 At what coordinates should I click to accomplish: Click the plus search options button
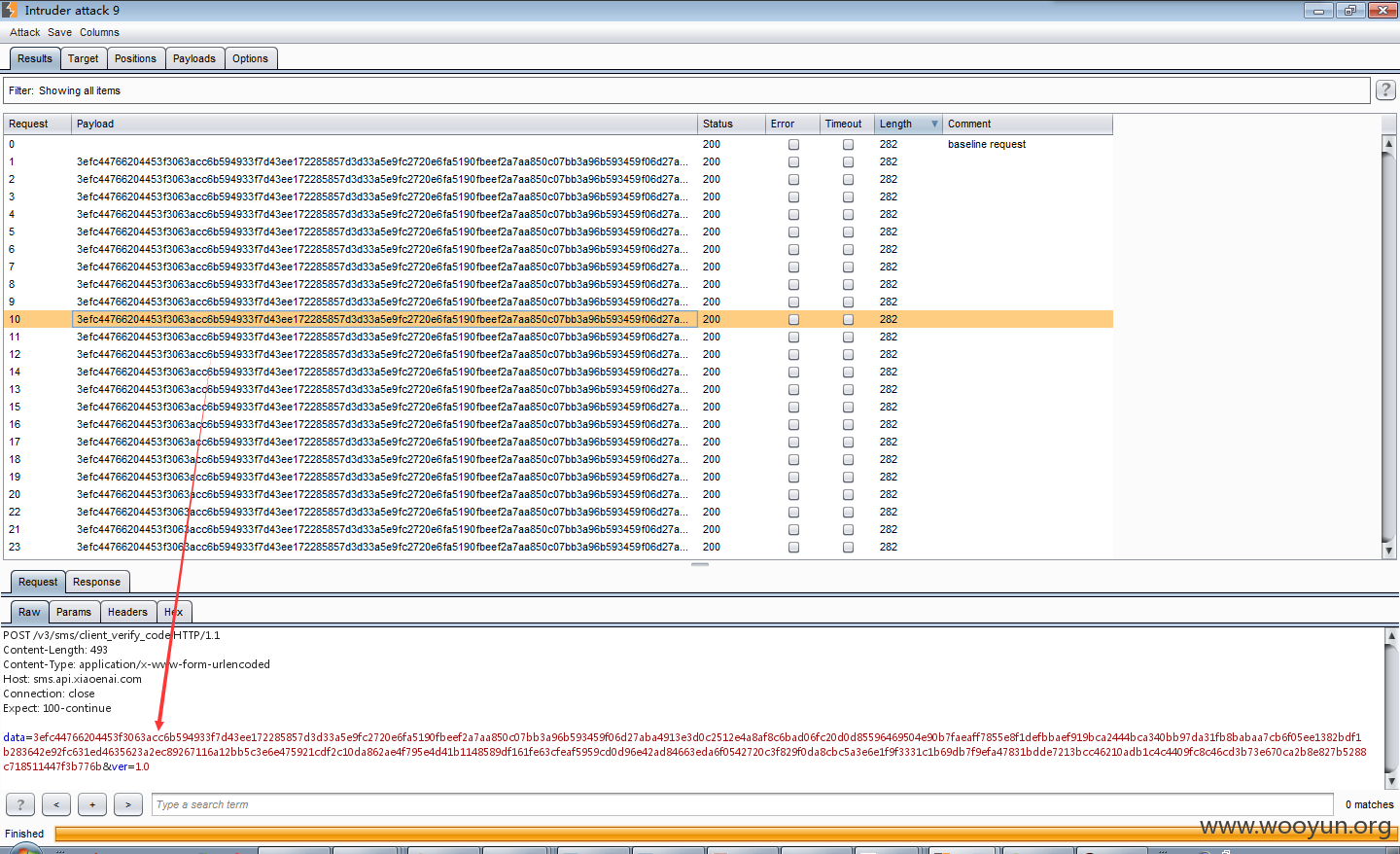(92, 804)
